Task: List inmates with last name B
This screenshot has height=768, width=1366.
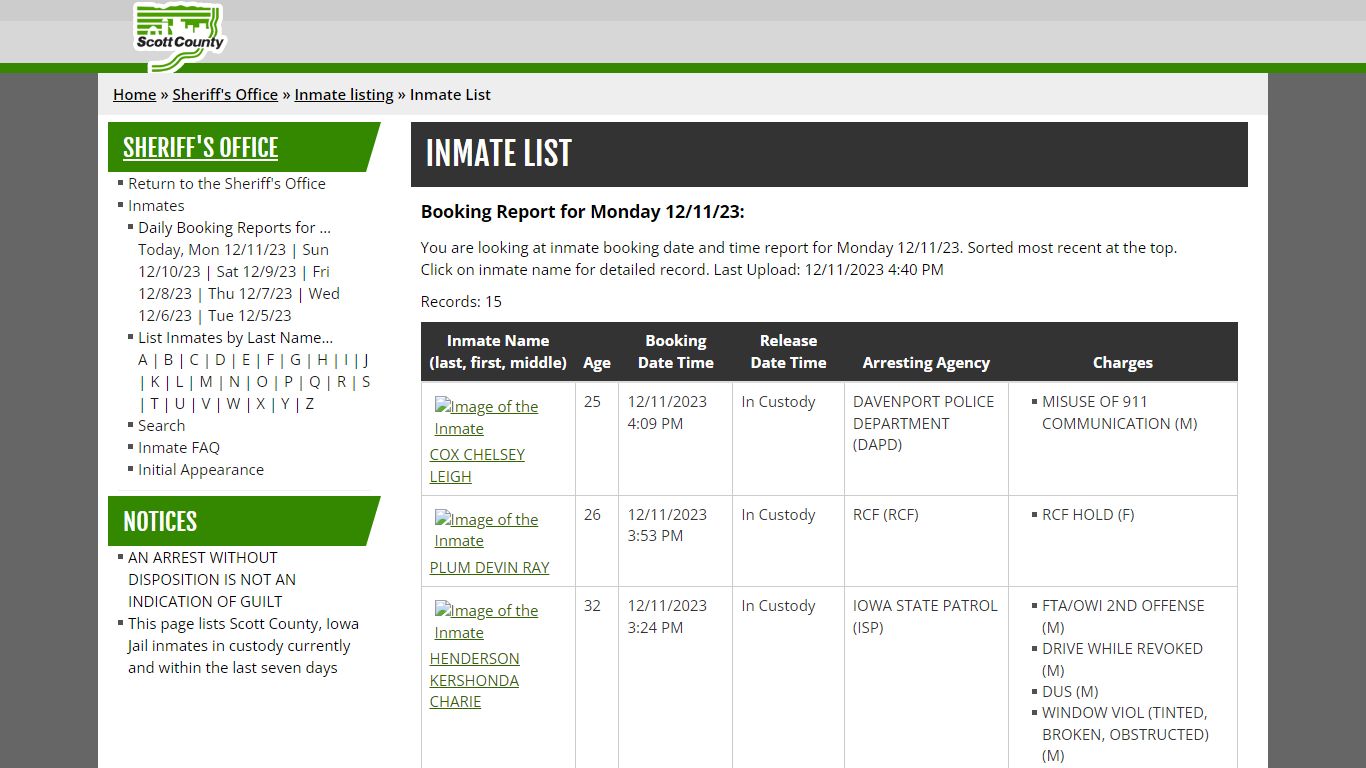Action: click(168, 359)
